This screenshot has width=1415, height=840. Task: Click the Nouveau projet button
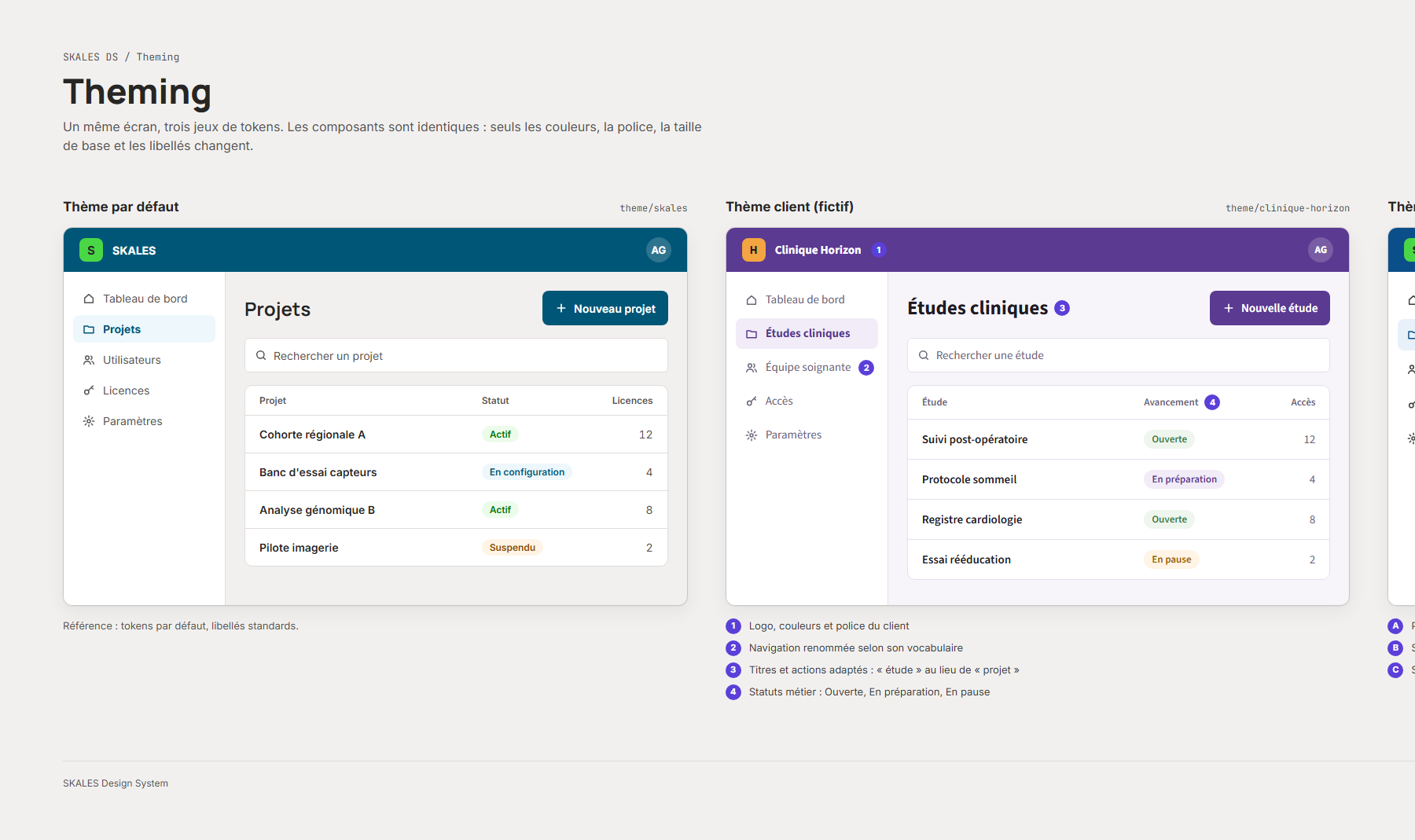click(605, 308)
